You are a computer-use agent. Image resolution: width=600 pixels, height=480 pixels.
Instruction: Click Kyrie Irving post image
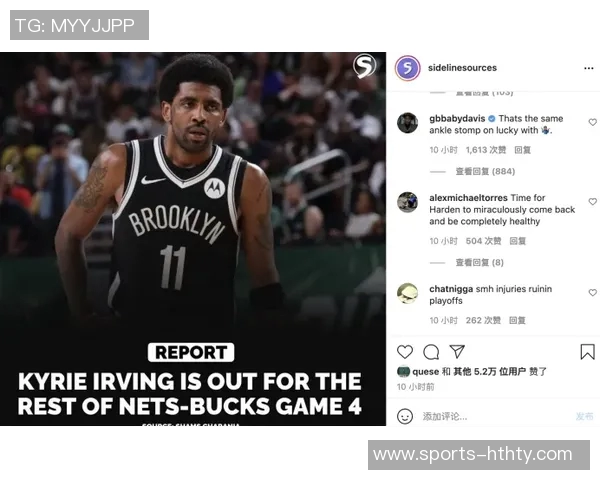point(193,239)
